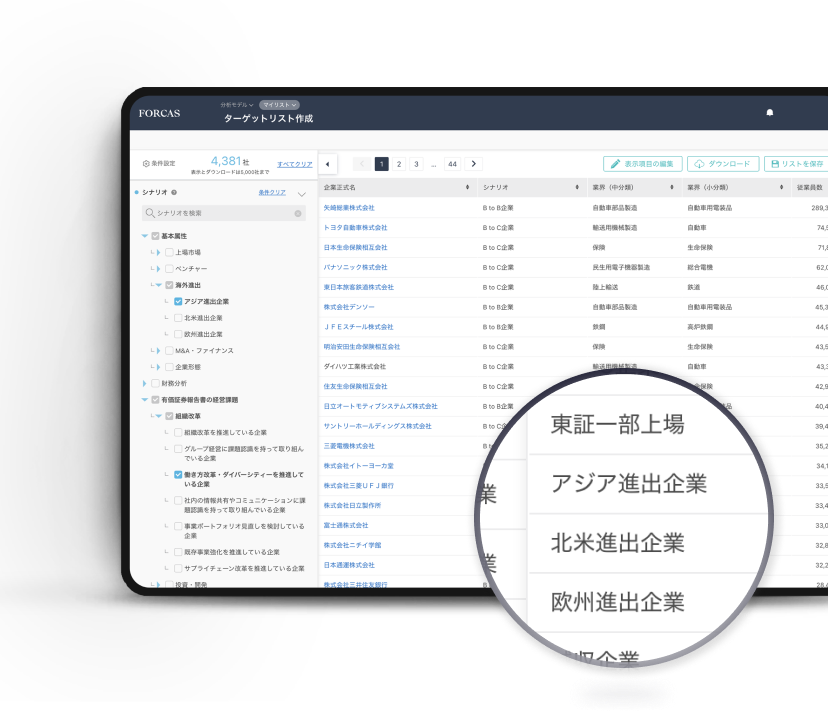This screenshot has width=828, height=720.
Task: Check 組織改革を推進している企業 checkbox
Action: tap(178, 433)
